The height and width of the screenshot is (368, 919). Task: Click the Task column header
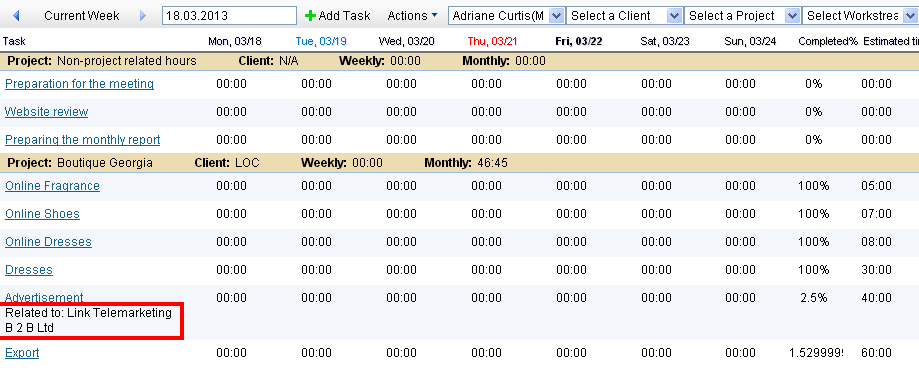14,42
